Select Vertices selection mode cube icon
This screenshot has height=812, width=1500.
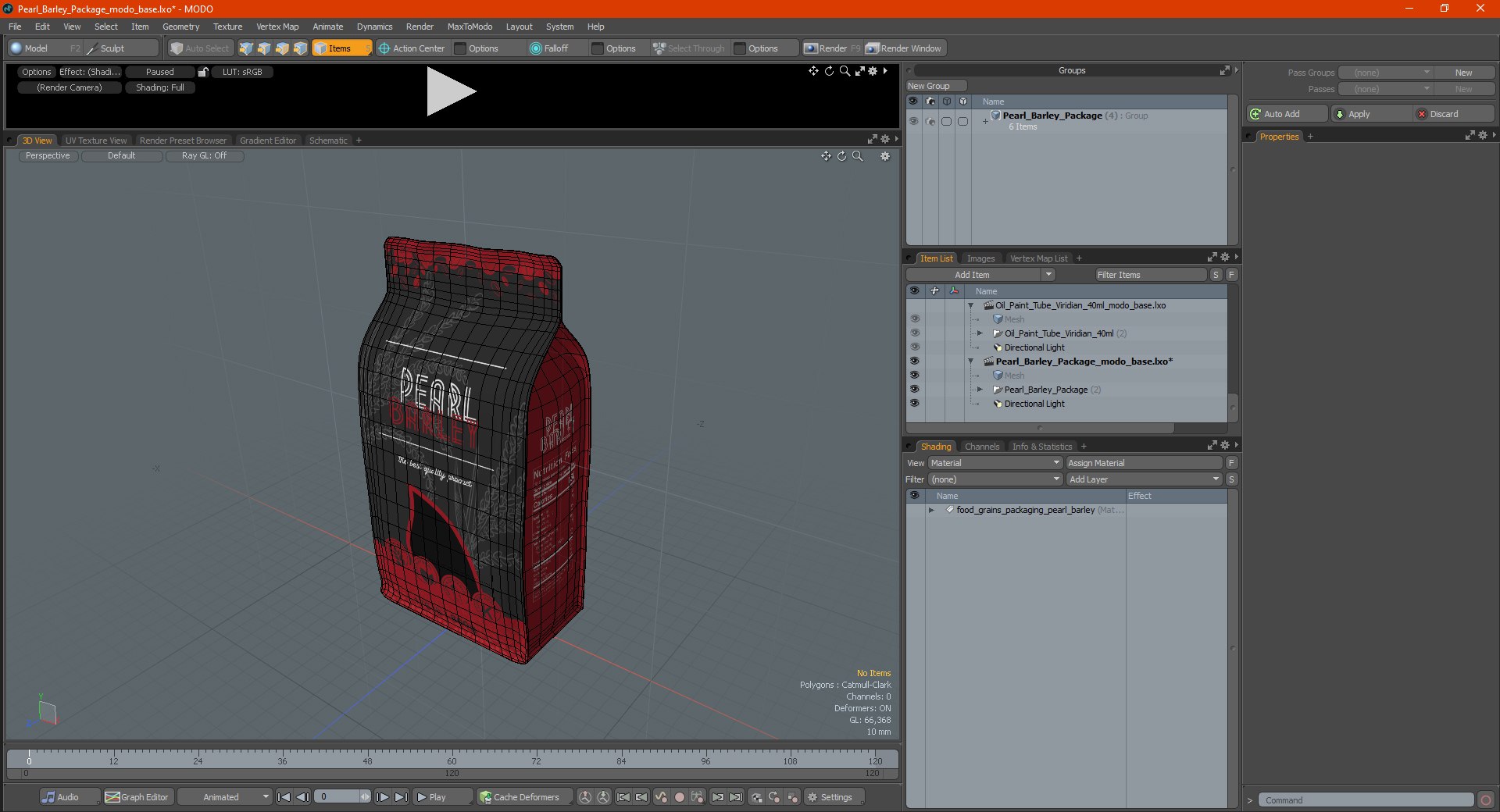246,48
